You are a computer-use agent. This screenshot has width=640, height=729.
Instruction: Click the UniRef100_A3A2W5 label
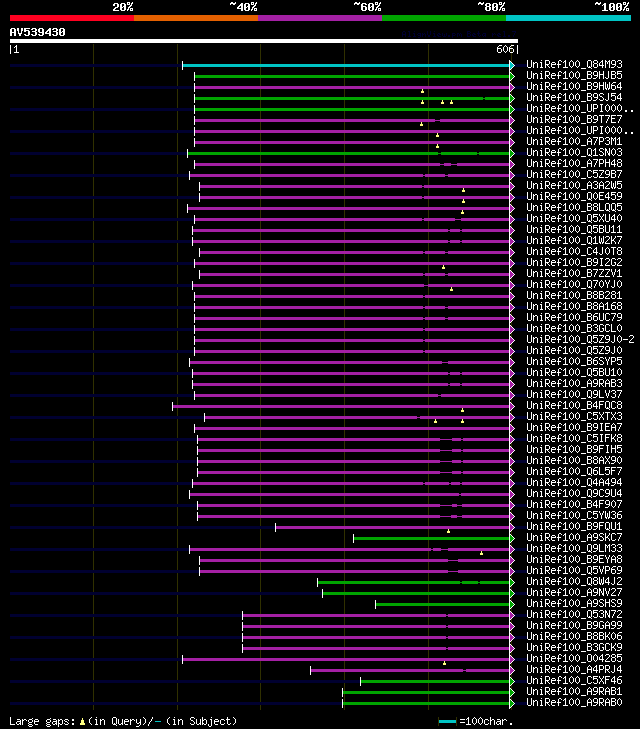pos(574,186)
